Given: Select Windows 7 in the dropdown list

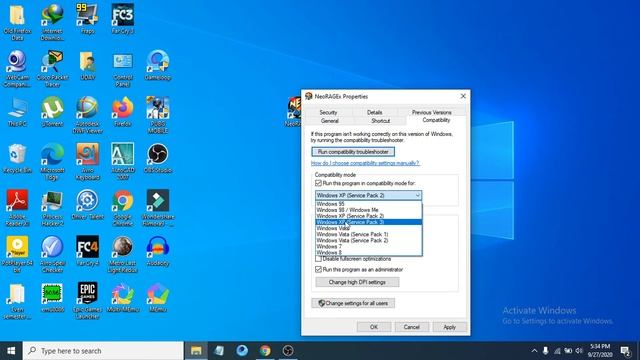Looking at the screenshot, I should pos(369,247).
